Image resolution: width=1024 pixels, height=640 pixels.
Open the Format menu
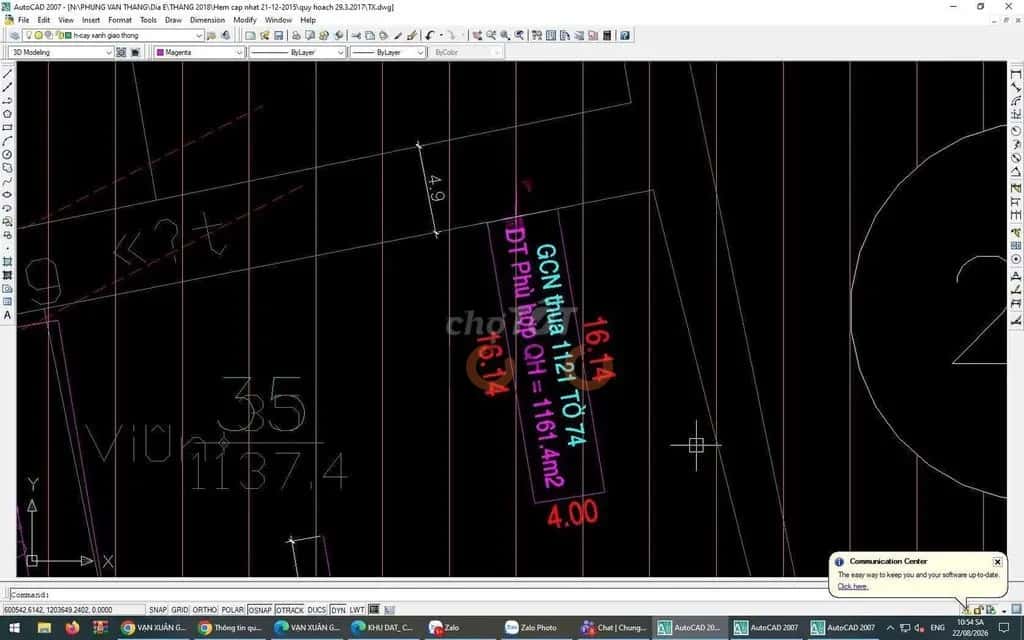point(120,20)
